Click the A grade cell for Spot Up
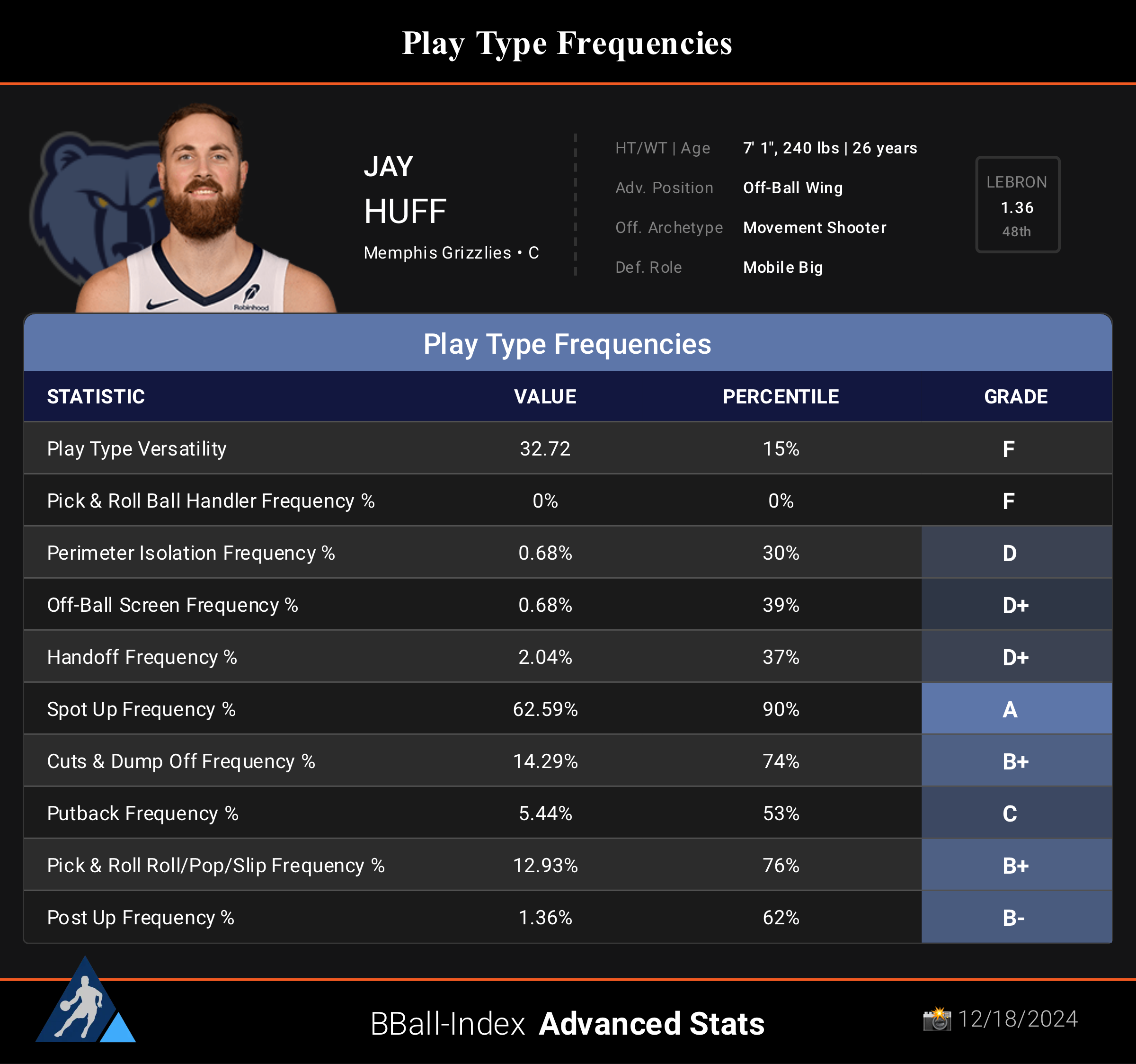This screenshot has height=1064, width=1136. 1015,709
